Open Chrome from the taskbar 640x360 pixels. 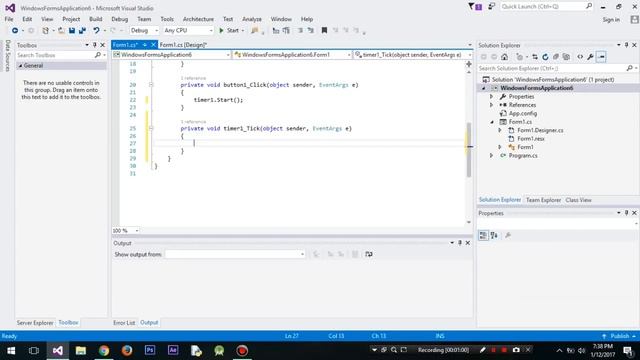[104, 351]
